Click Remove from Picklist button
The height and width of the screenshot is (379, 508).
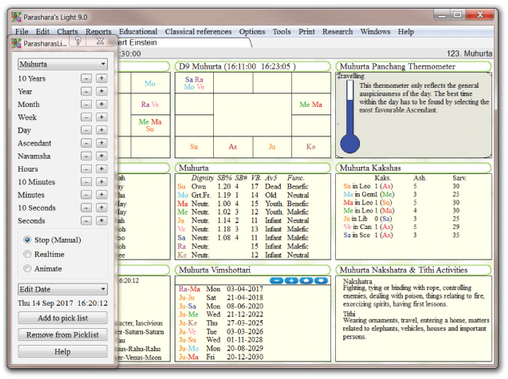[x=63, y=335]
